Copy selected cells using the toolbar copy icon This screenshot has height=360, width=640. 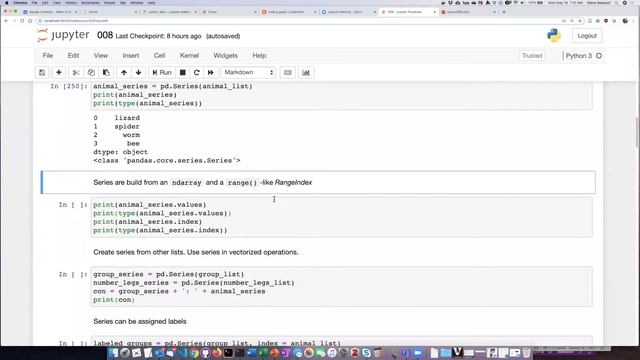[x=91, y=73]
